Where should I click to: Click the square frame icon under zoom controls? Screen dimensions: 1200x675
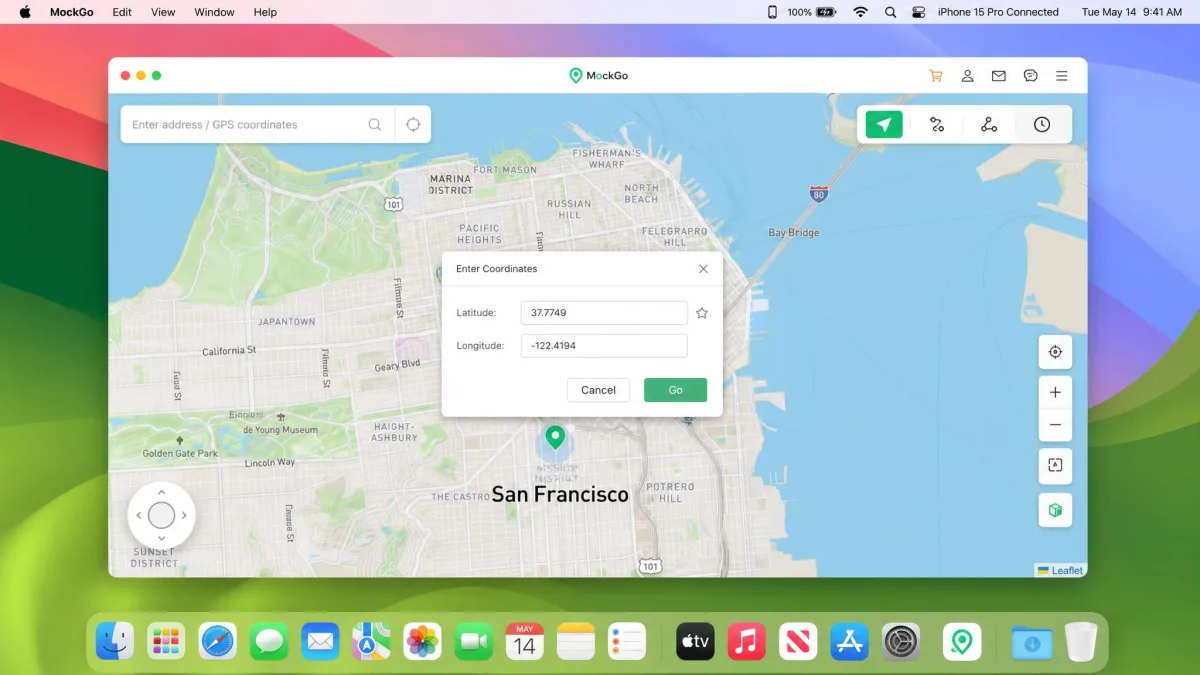[x=1055, y=465]
